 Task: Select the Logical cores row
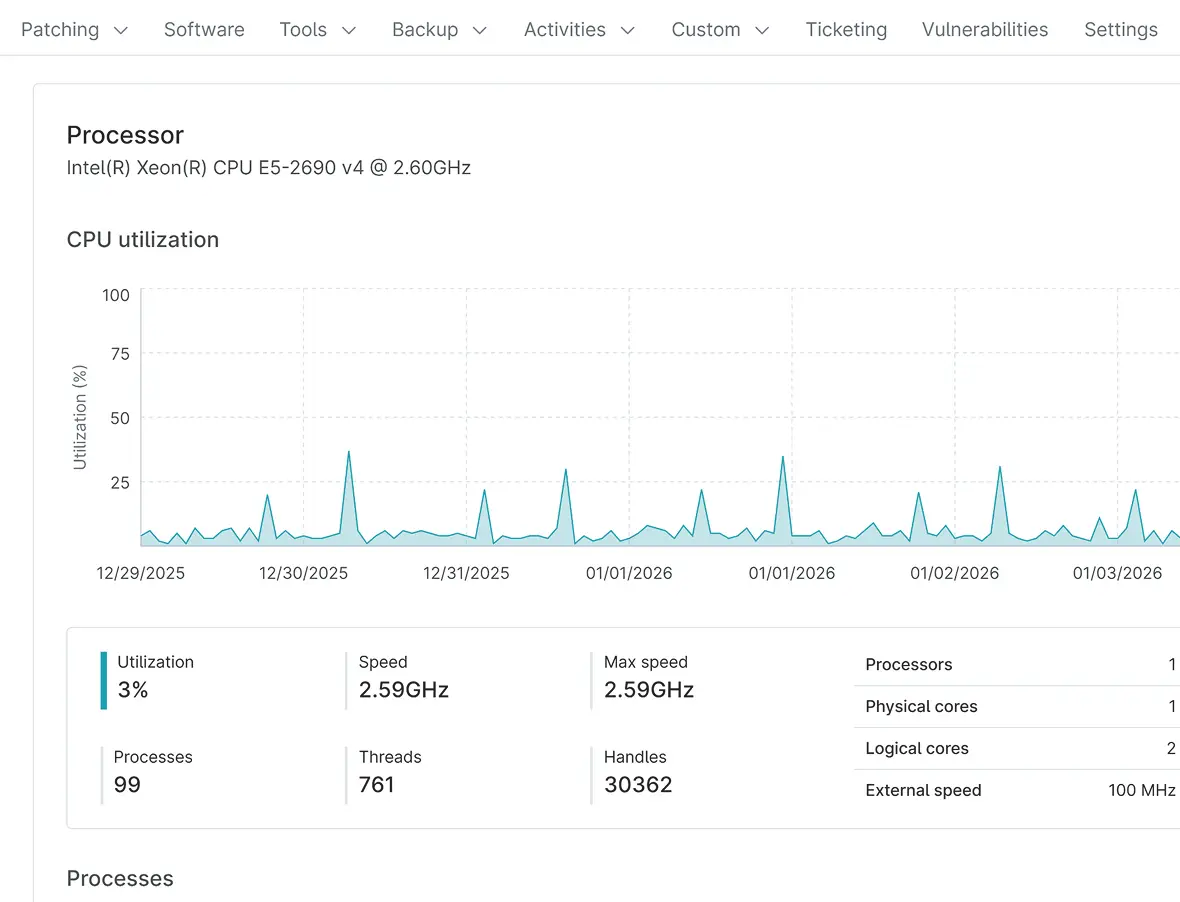(1017, 749)
